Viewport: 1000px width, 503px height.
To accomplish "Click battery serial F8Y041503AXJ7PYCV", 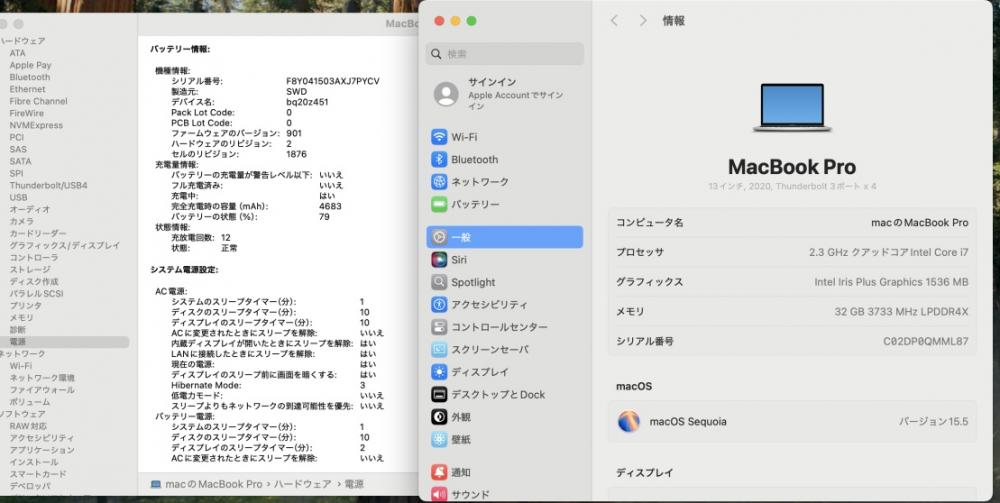I will (333, 82).
